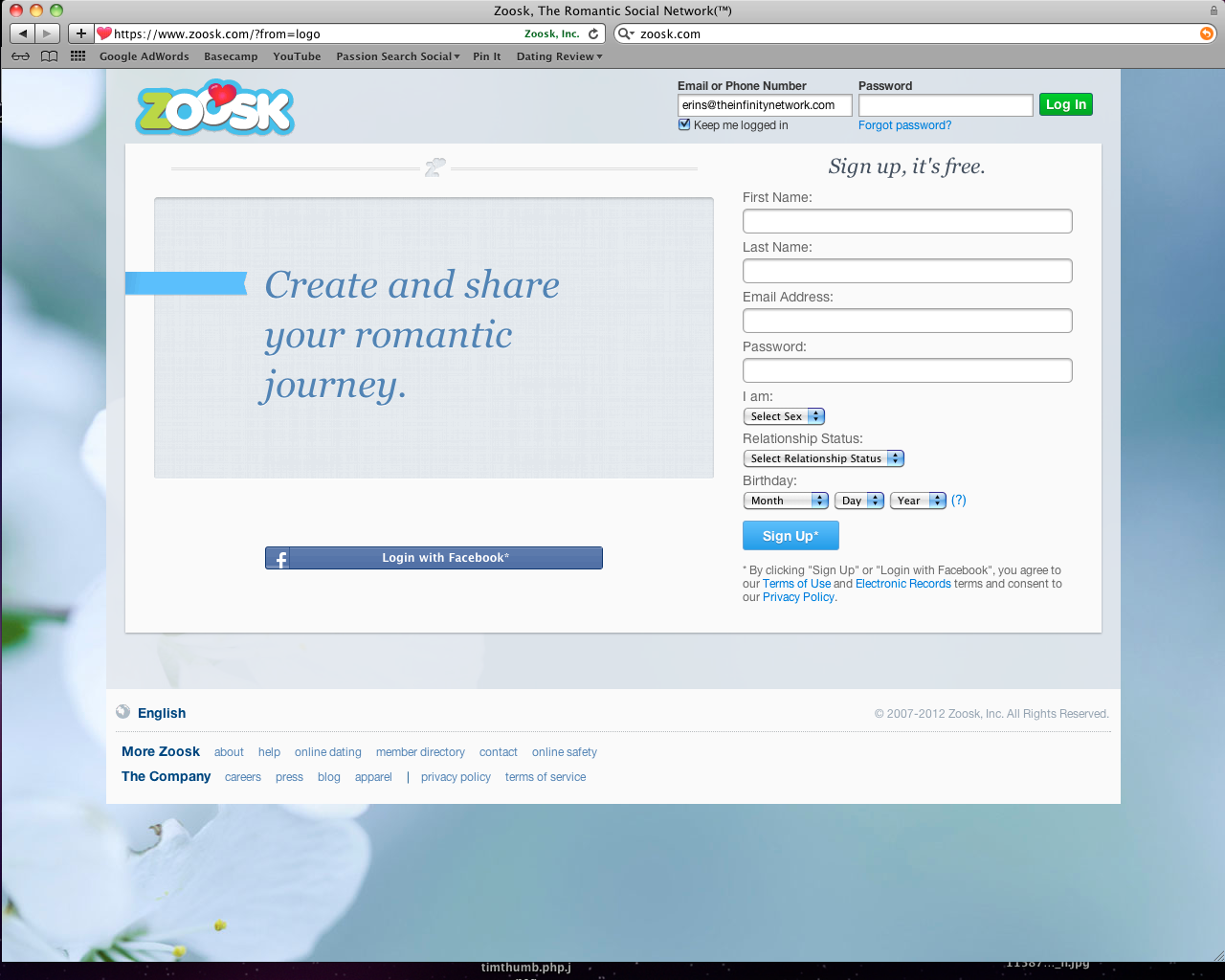This screenshot has height=980, width=1225.
Task: Click the green Log In button
Action: point(1066,104)
